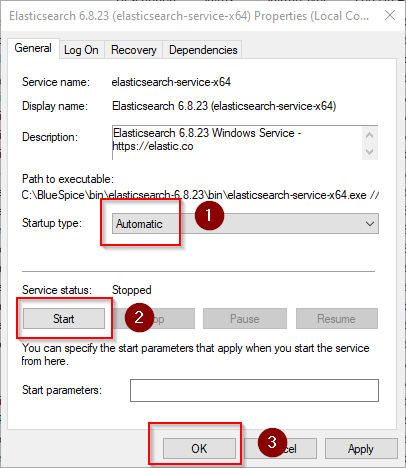View the Dependencies tab
Screen dimensions: 406x468
pyautogui.click(x=203, y=50)
